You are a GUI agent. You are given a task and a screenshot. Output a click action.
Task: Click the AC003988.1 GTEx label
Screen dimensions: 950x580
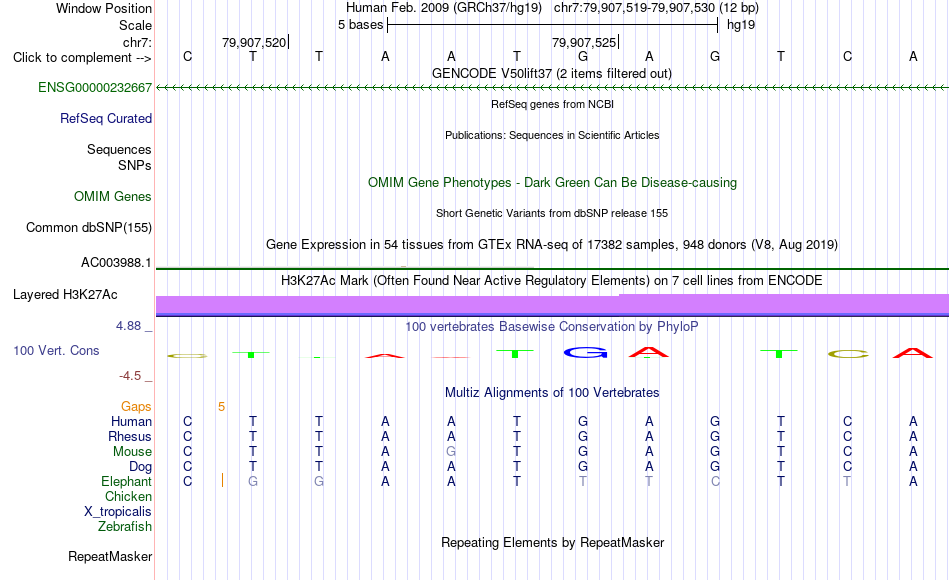(116, 262)
